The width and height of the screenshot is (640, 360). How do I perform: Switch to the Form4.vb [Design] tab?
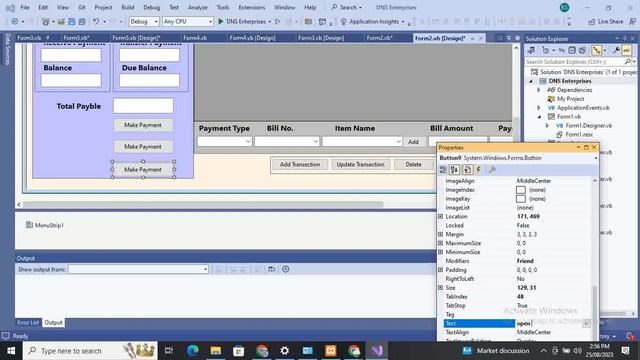tap(252, 38)
